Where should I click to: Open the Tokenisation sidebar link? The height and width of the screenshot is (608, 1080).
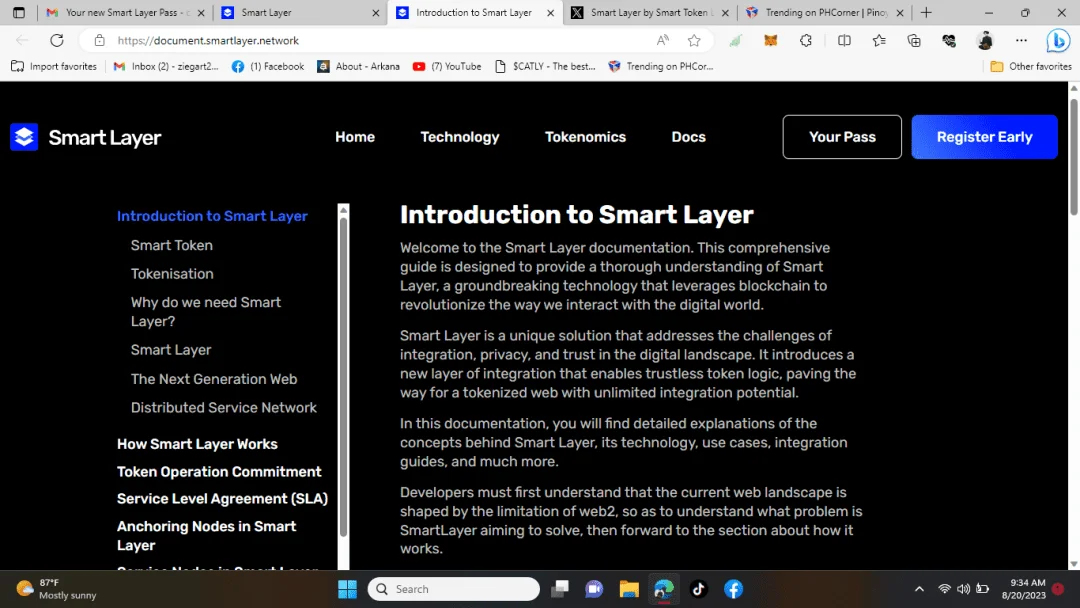[x=172, y=274]
